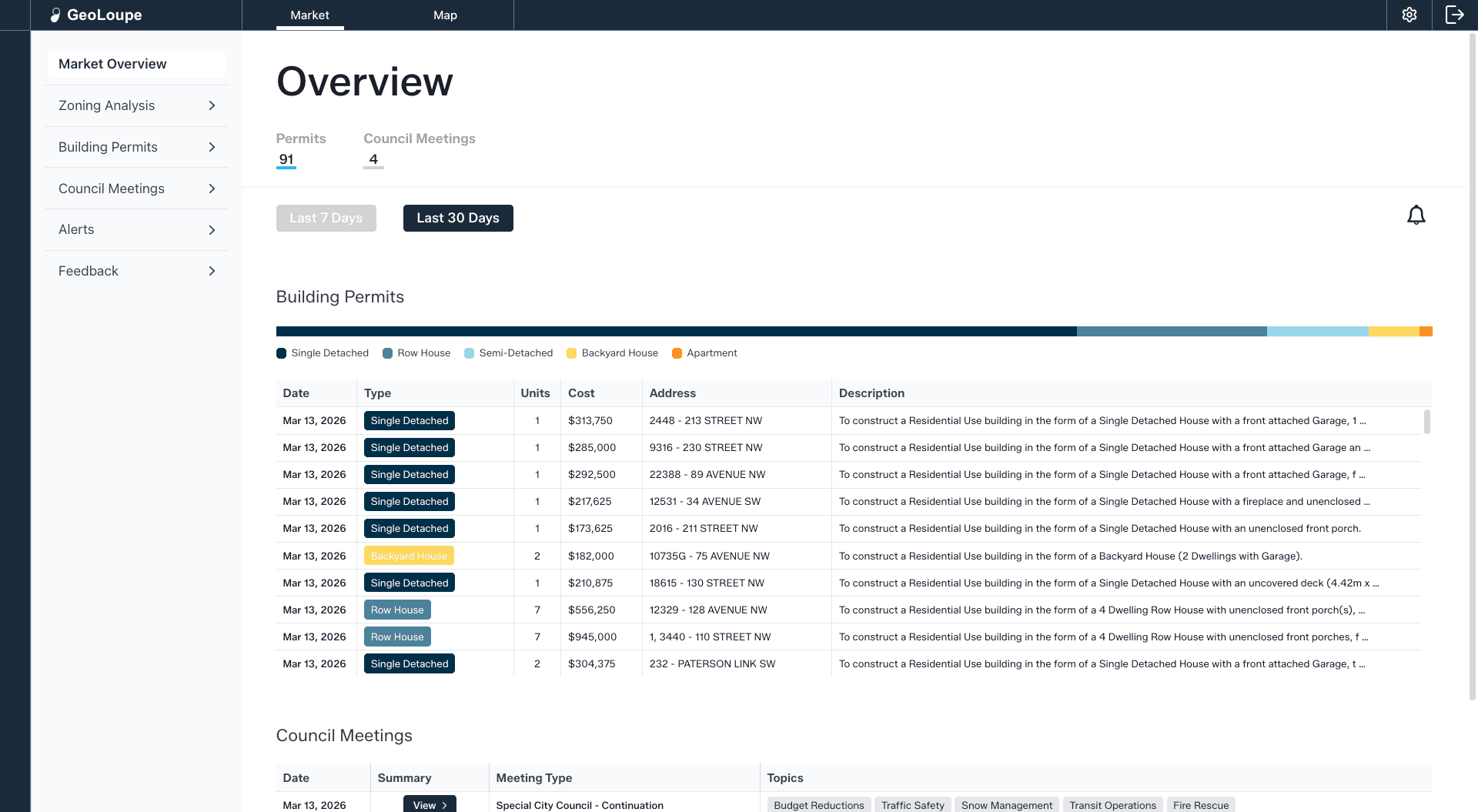Select the Market tab
The width and height of the screenshot is (1478, 812).
click(309, 15)
